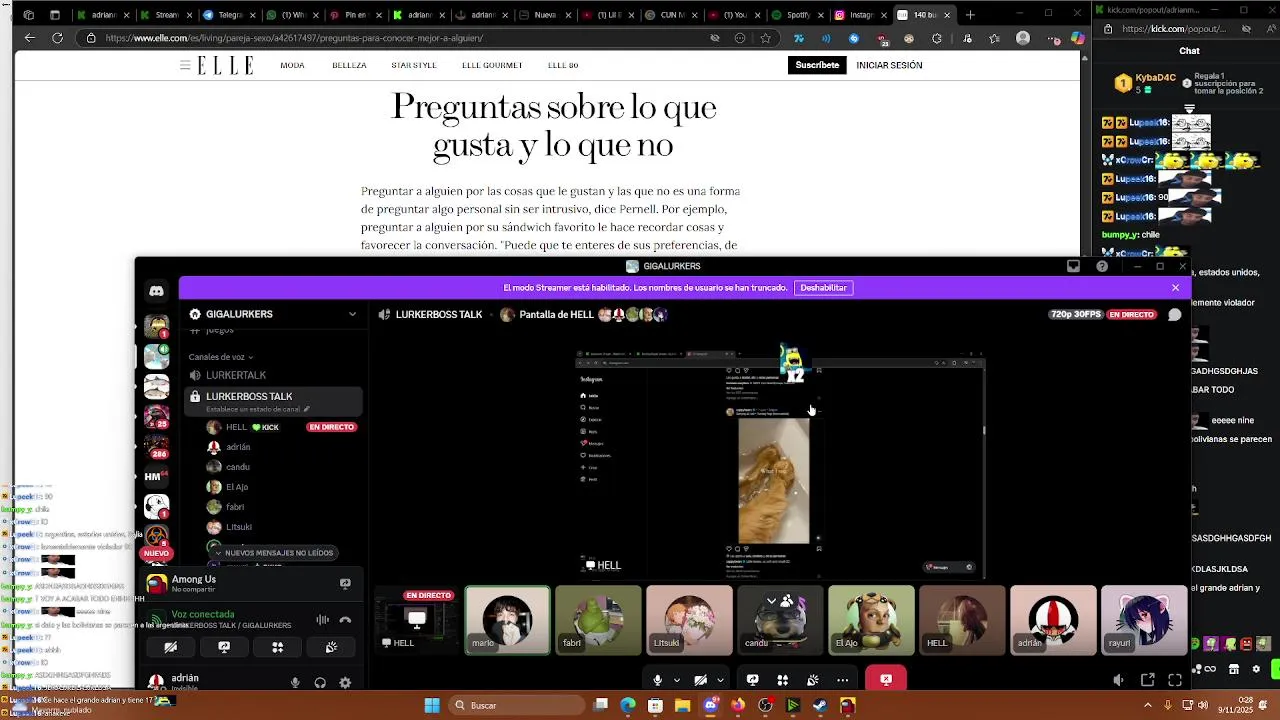Open MODA section in ELLE nav

click(292, 65)
